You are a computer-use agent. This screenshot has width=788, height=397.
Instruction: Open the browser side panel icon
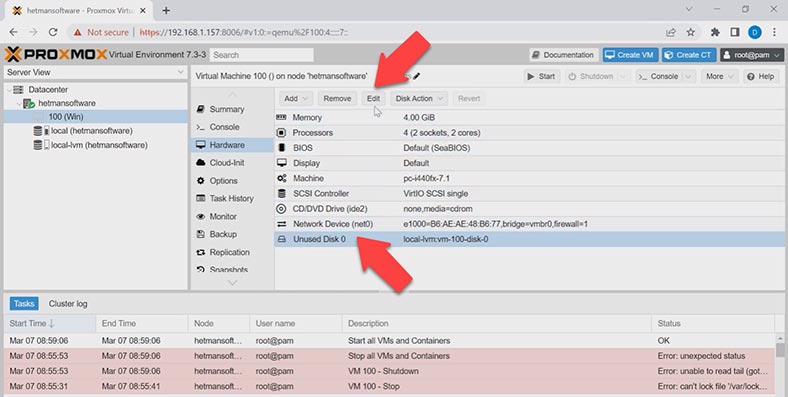[x=734, y=32]
